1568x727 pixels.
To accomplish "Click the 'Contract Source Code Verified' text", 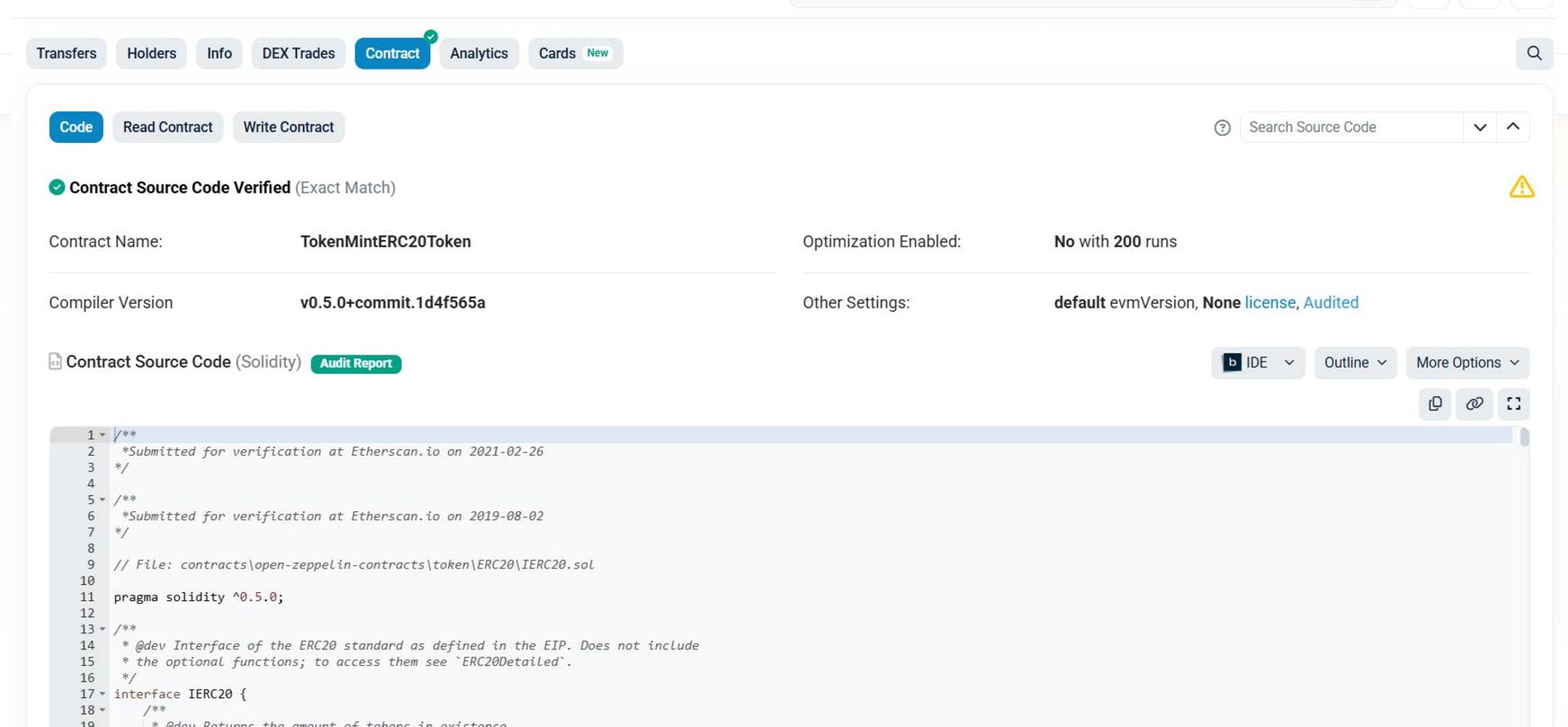I will [x=180, y=188].
